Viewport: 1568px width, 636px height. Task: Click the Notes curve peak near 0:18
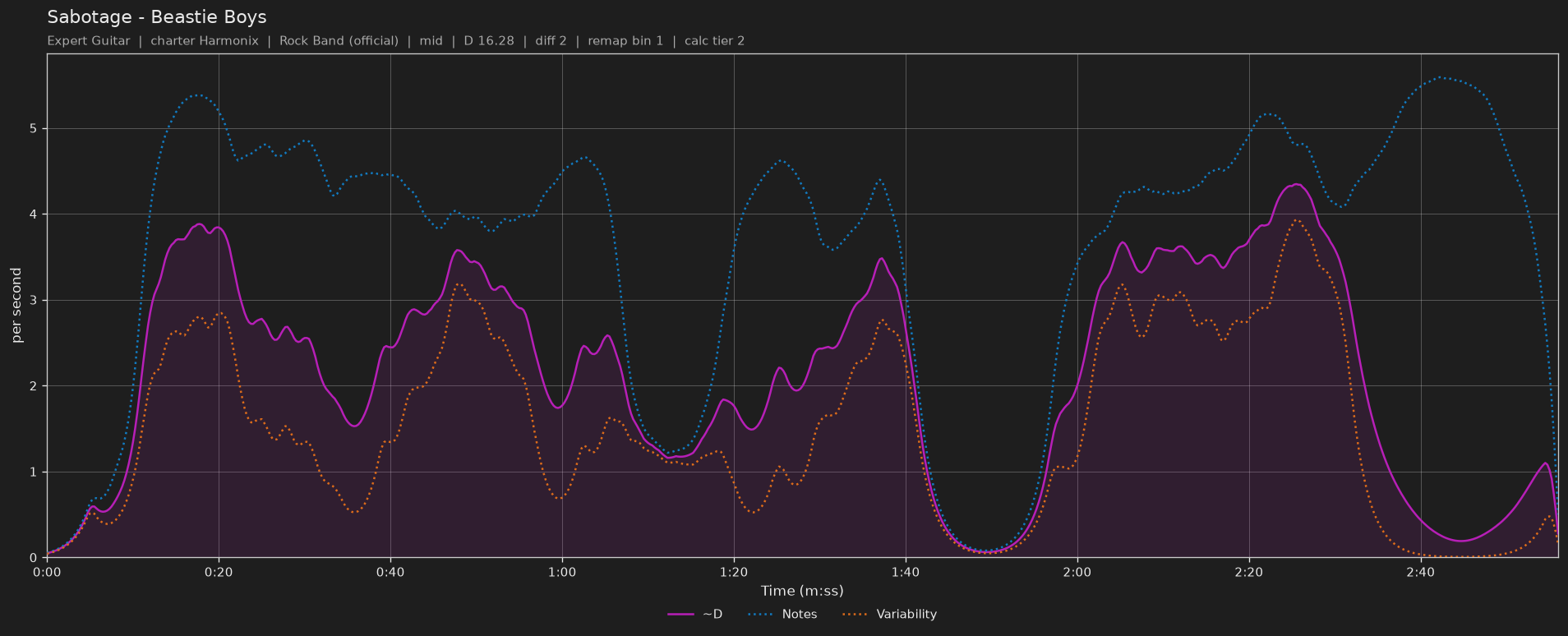point(198,95)
